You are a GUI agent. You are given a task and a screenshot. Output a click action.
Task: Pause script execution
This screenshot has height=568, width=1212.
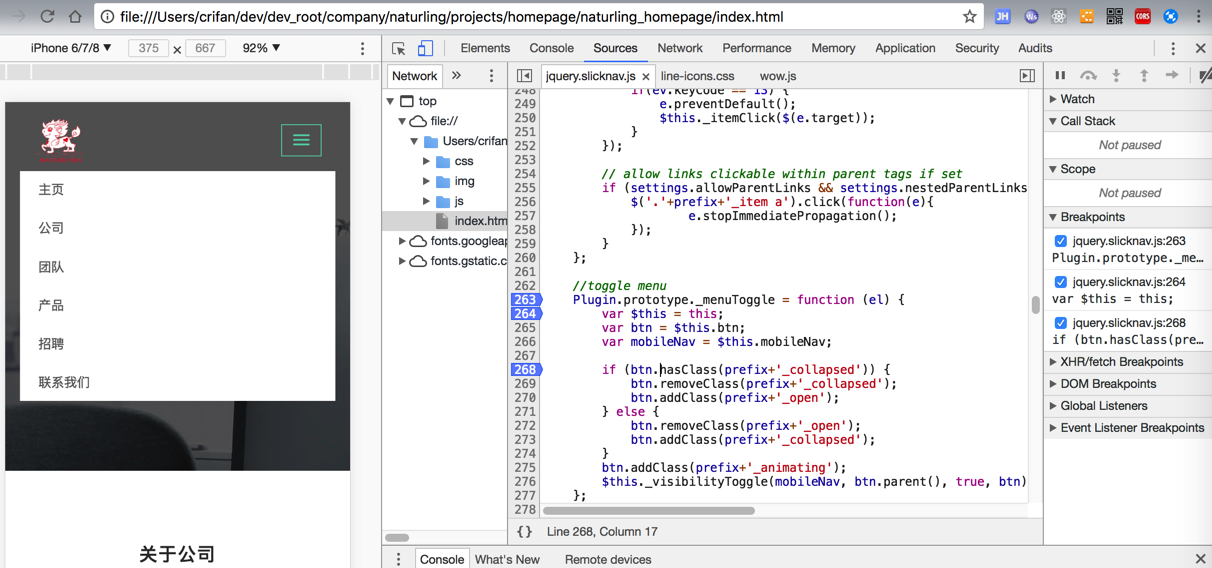click(x=1060, y=76)
